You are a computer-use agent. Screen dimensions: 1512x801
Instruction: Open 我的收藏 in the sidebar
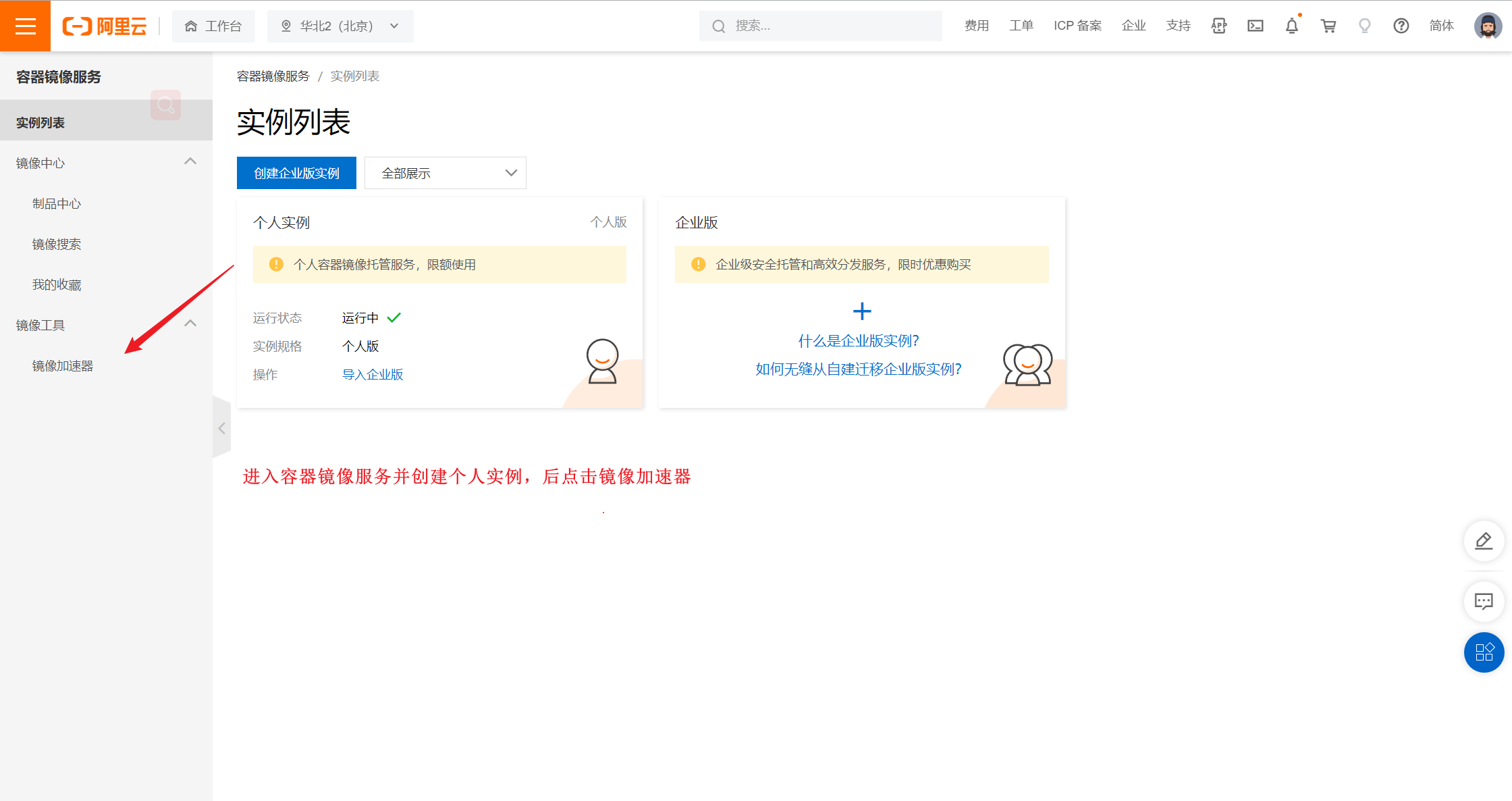pos(57,285)
